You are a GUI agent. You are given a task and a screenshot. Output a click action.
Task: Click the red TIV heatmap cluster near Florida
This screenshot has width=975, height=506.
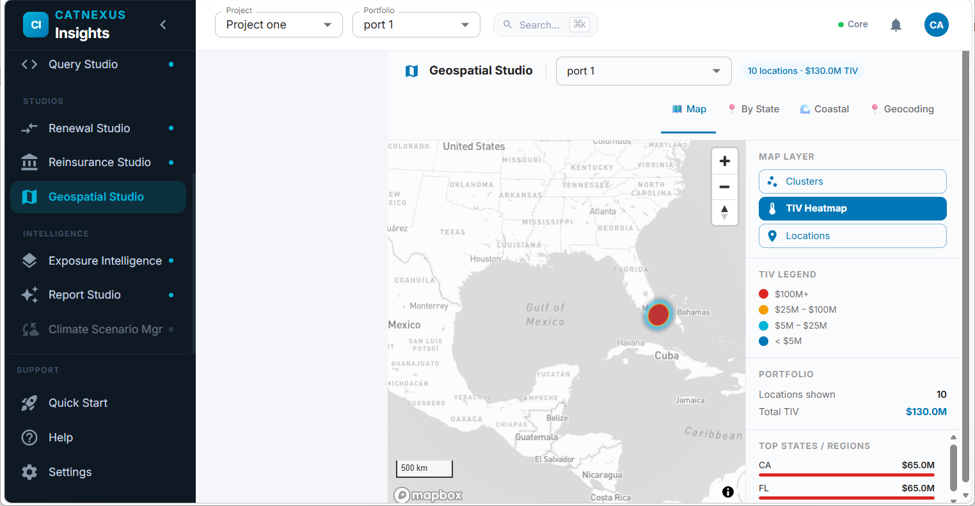tap(658, 315)
